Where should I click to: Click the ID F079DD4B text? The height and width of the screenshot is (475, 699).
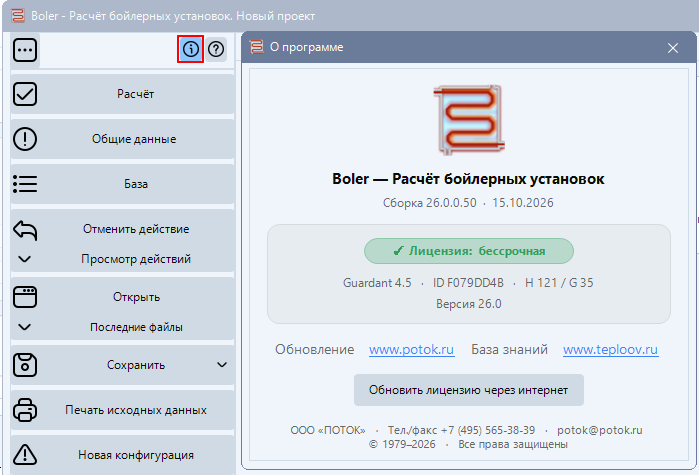(468, 283)
